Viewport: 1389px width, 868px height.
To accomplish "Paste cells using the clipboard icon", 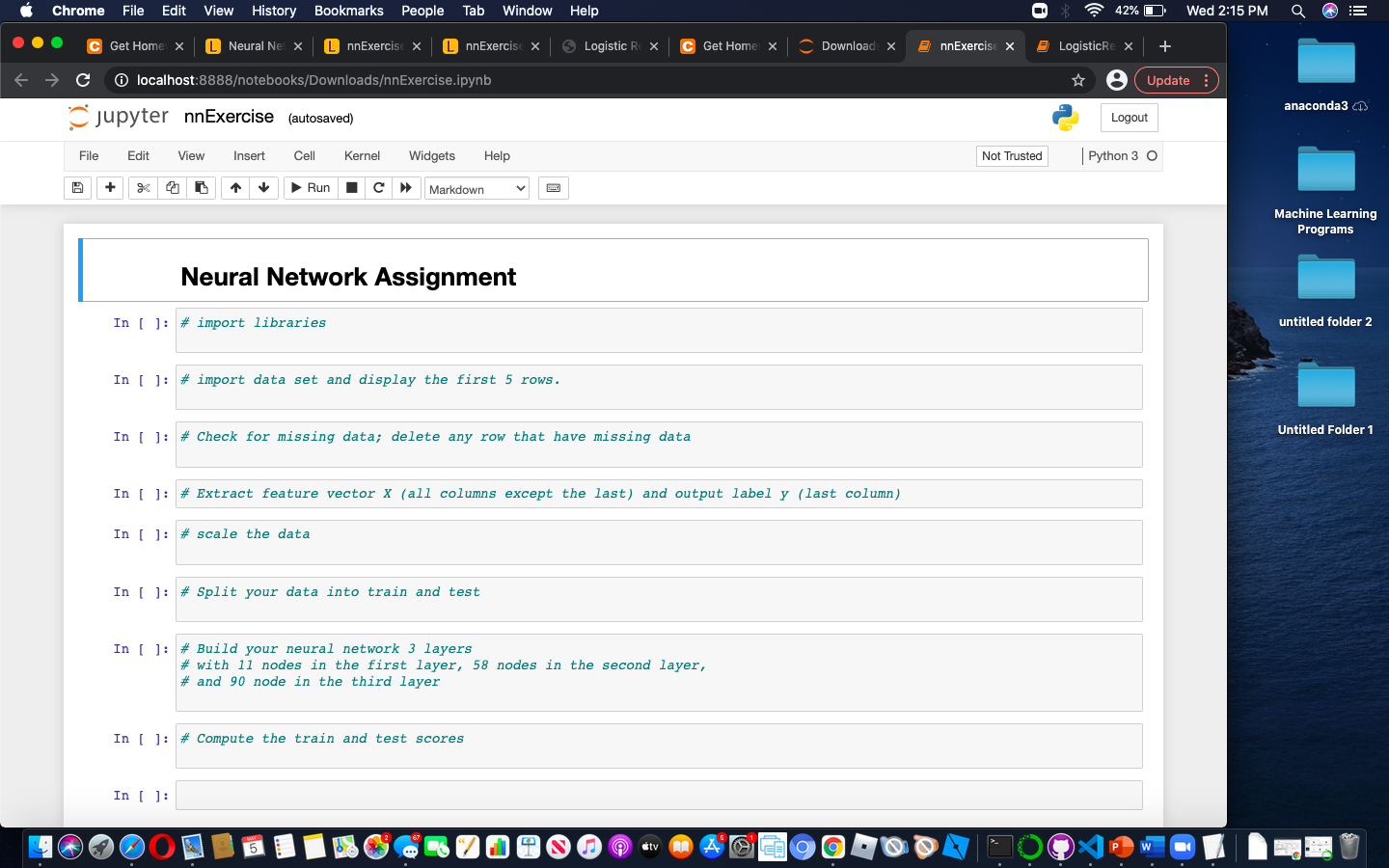I will [x=201, y=188].
